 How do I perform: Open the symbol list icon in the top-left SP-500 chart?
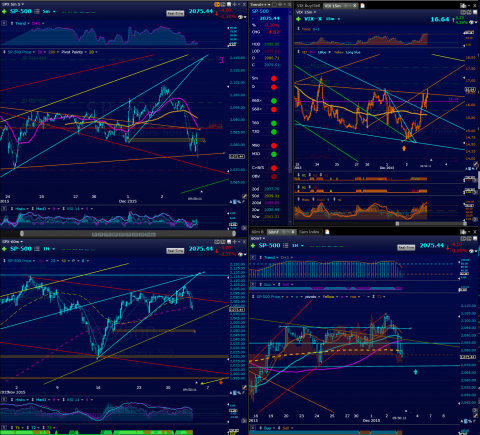[37, 11]
